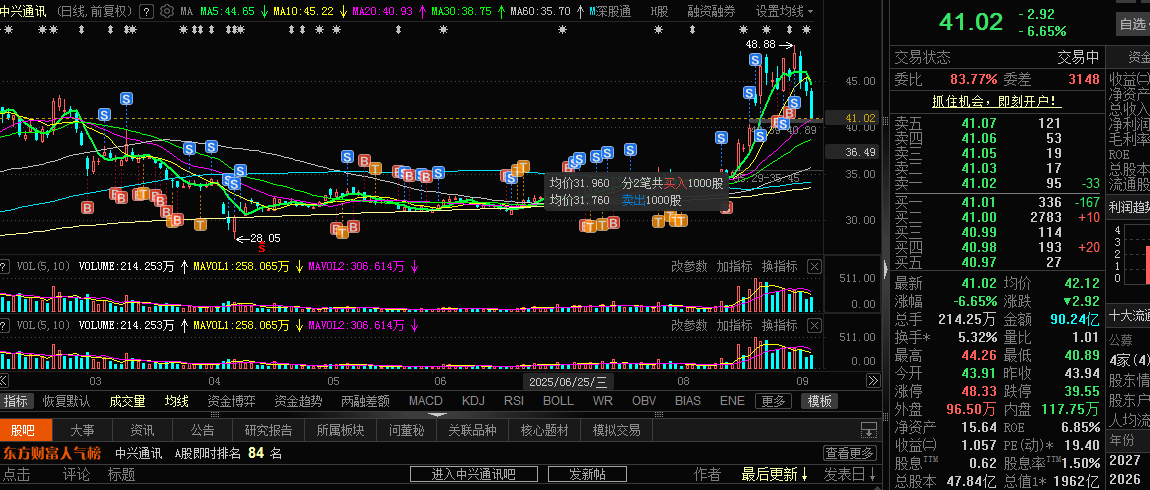Switch indicator to BIAS
Image resolution: width=1150 pixels, height=490 pixels.
pyautogui.click(x=687, y=401)
